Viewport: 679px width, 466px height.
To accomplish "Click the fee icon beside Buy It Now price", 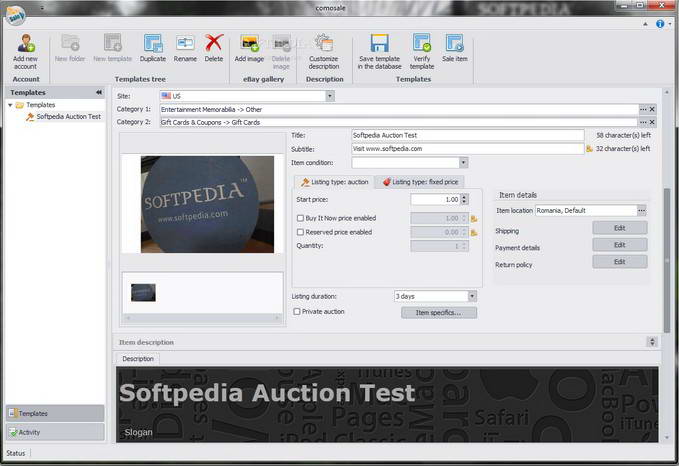I will click(474, 219).
